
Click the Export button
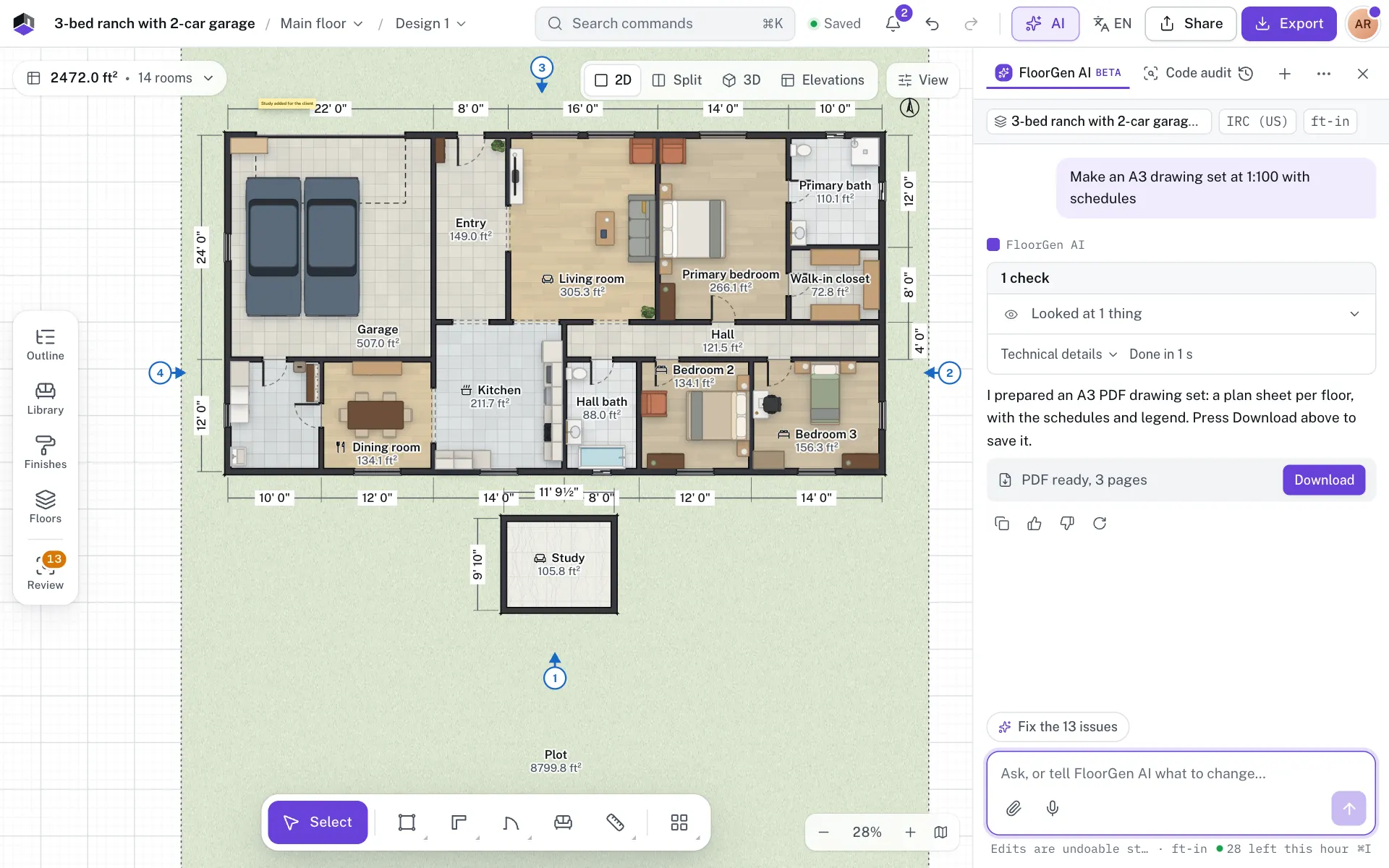point(1288,24)
